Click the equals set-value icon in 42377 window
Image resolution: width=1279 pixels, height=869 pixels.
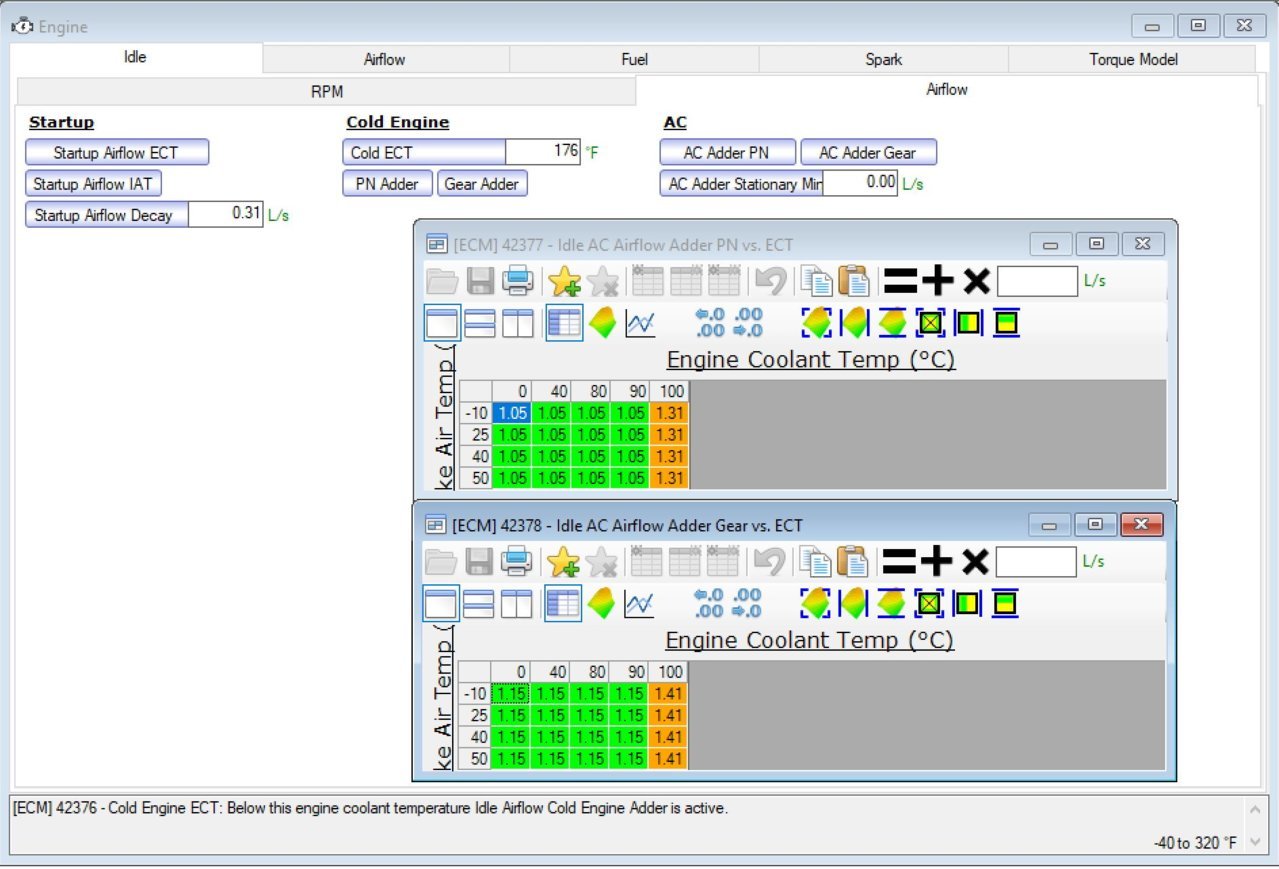pyautogui.click(x=900, y=281)
